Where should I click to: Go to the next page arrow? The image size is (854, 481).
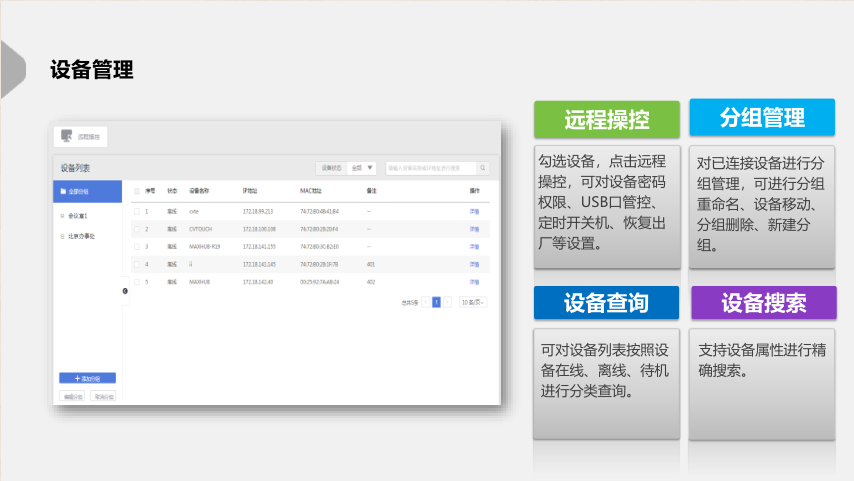[447, 301]
